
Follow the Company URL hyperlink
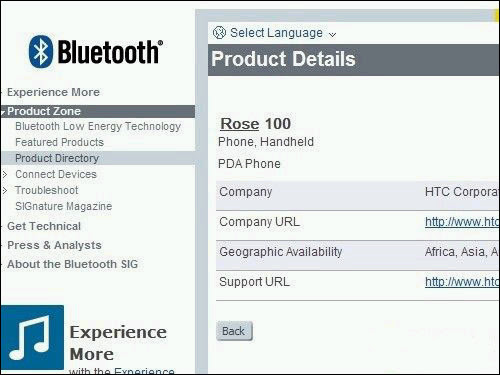[462, 222]
